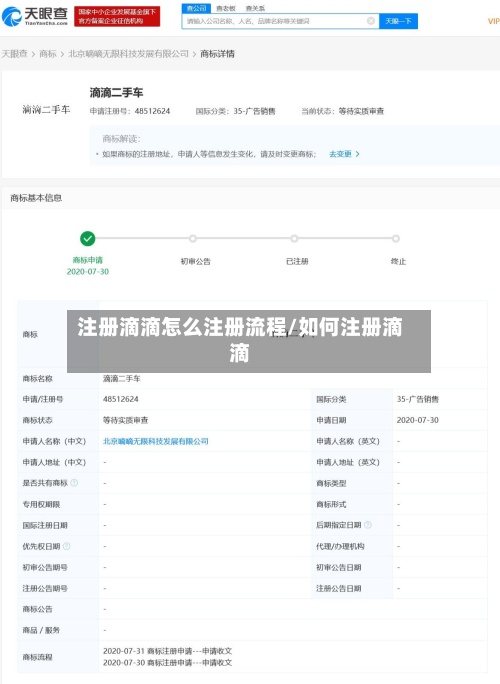Select the 查关系 search tab
Screen dimensions: 500x684
(255, 8)
